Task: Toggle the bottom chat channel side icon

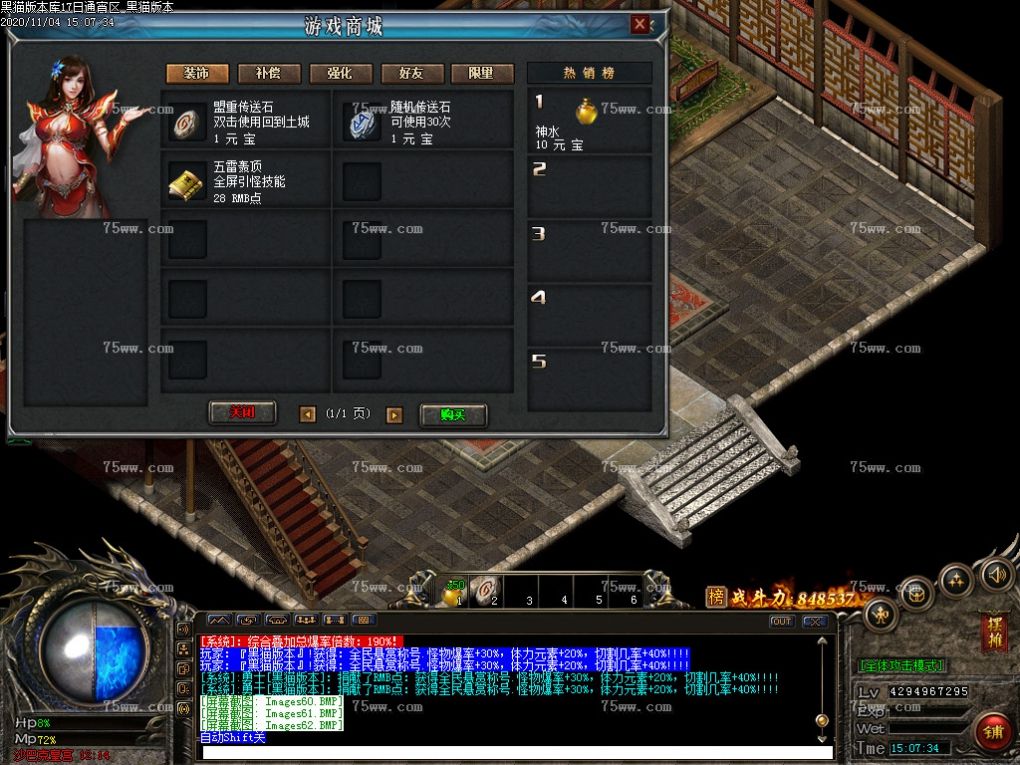Action: click(x=183, y=709)
